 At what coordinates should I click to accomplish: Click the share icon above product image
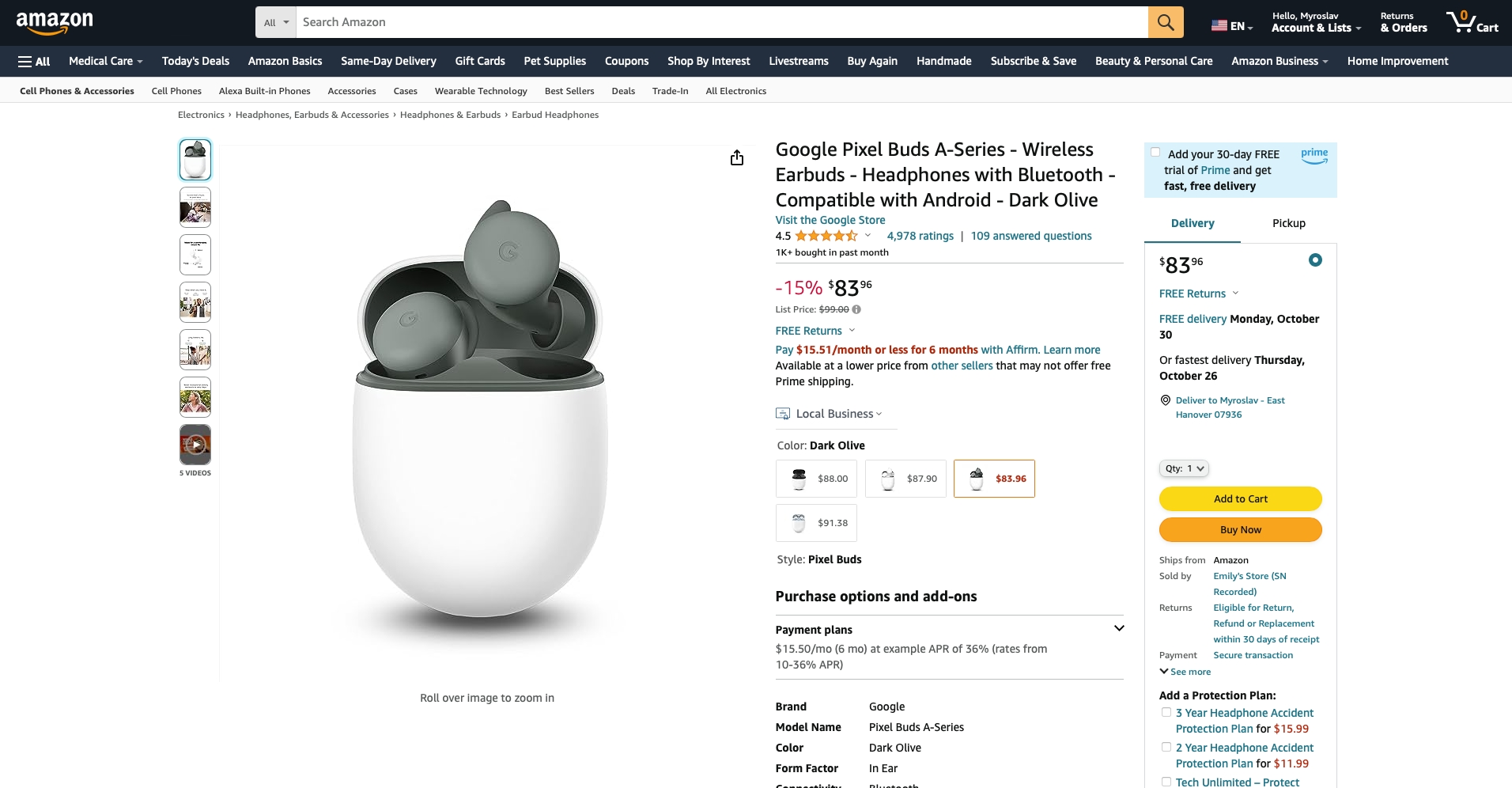tap(737, 158)
